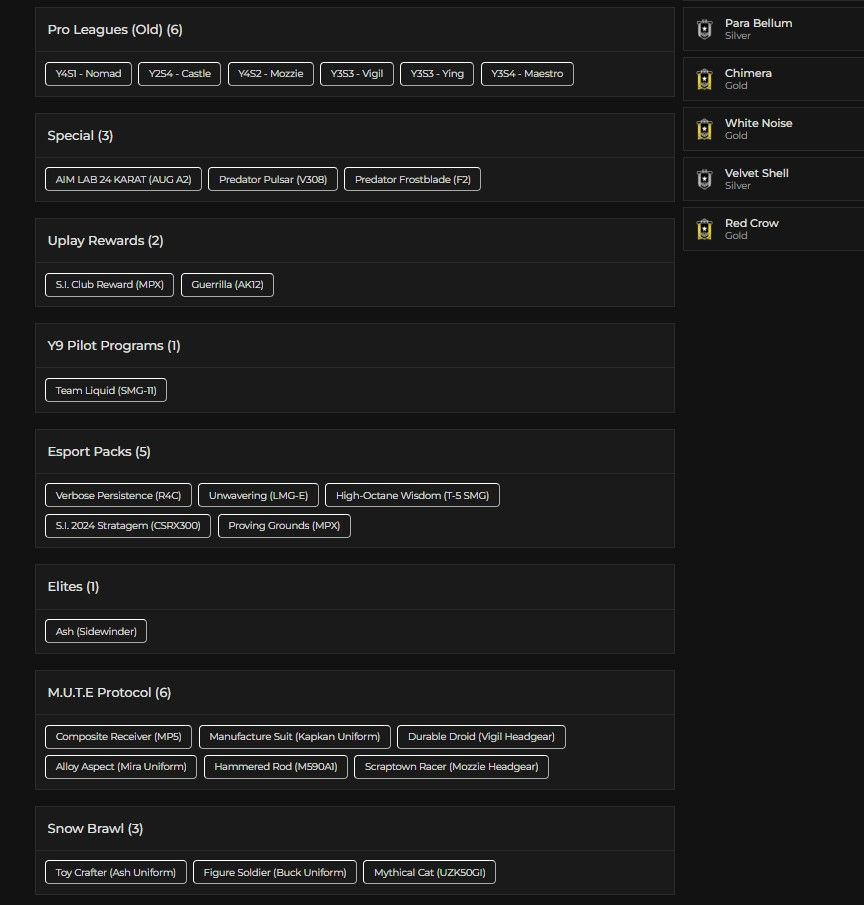Click the M.U.T.E Protocol (6) heading

109,693
